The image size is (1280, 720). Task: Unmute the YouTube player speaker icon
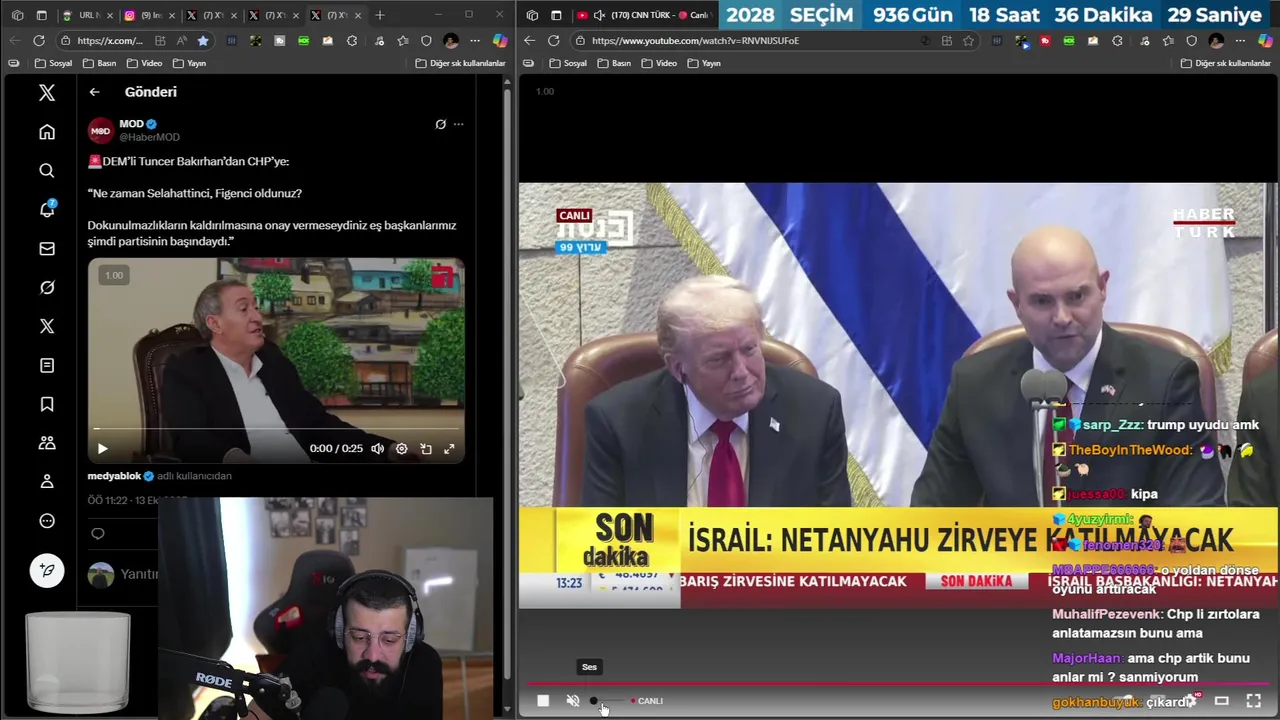click(573, 701)
